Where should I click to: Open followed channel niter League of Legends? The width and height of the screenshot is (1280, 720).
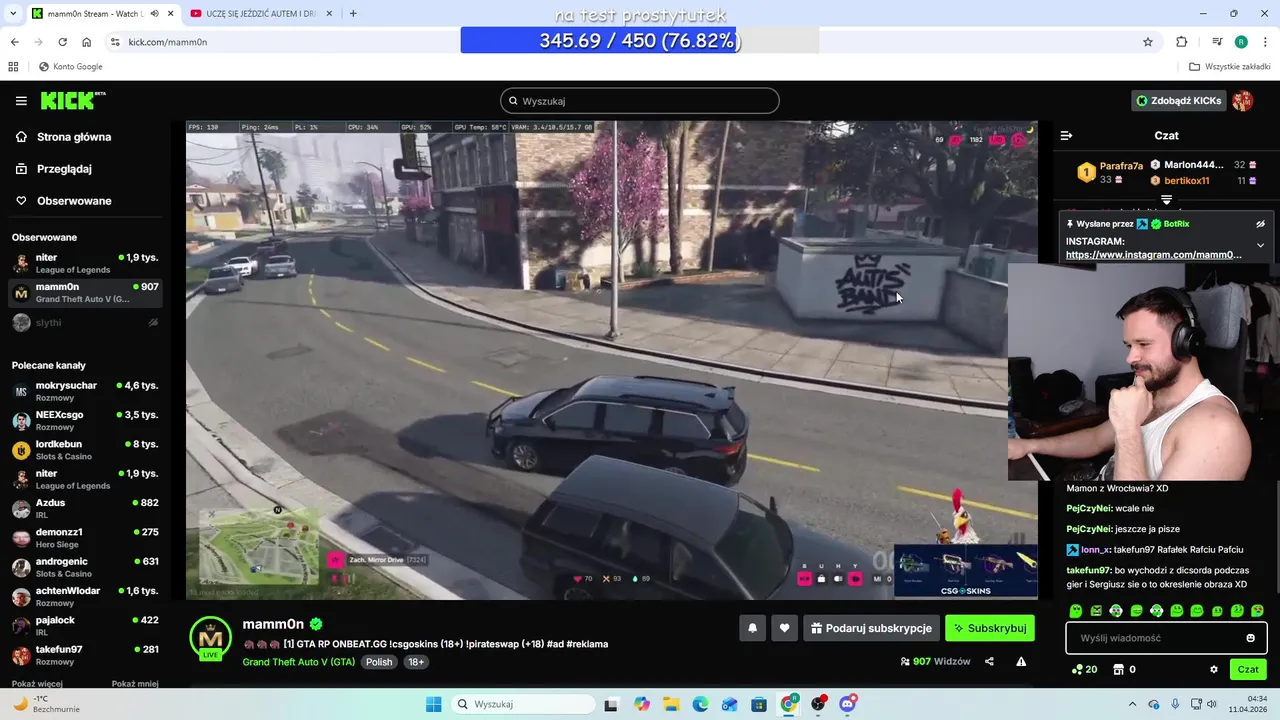click(x=84, y=264)
